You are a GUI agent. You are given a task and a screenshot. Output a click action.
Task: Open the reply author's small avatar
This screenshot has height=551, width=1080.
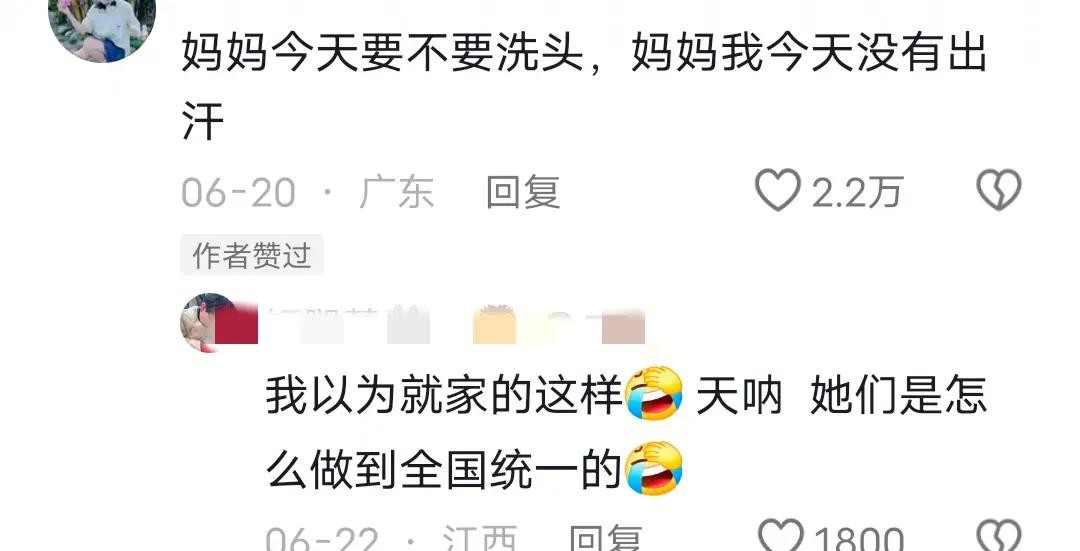tap(209, 322)
